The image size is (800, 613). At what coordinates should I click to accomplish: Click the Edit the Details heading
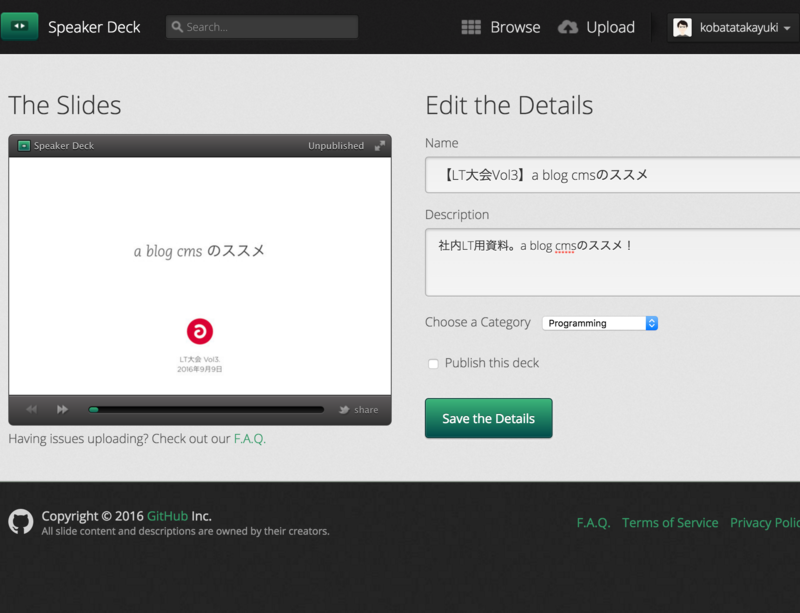tap(509, 105)
